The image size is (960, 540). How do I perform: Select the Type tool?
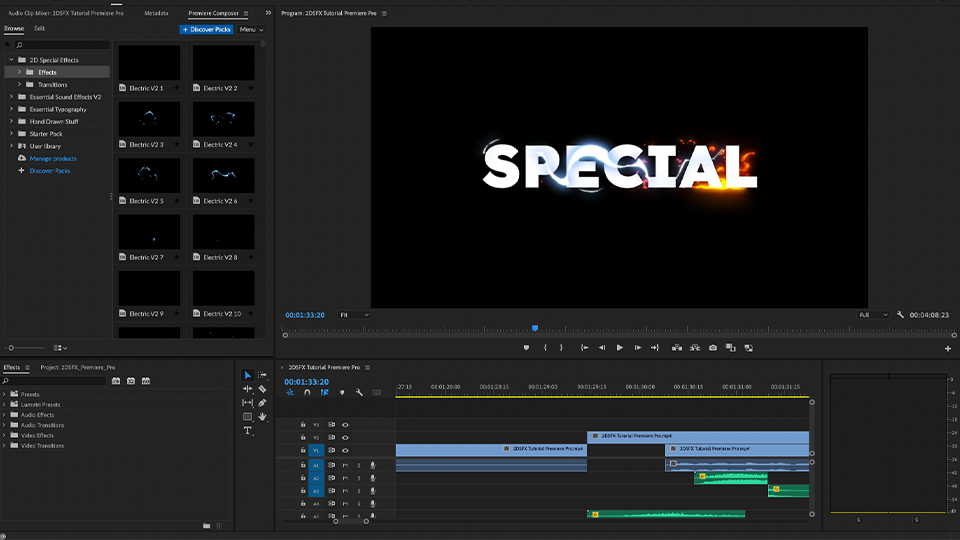pyautogui.click(x=248, y=431)
